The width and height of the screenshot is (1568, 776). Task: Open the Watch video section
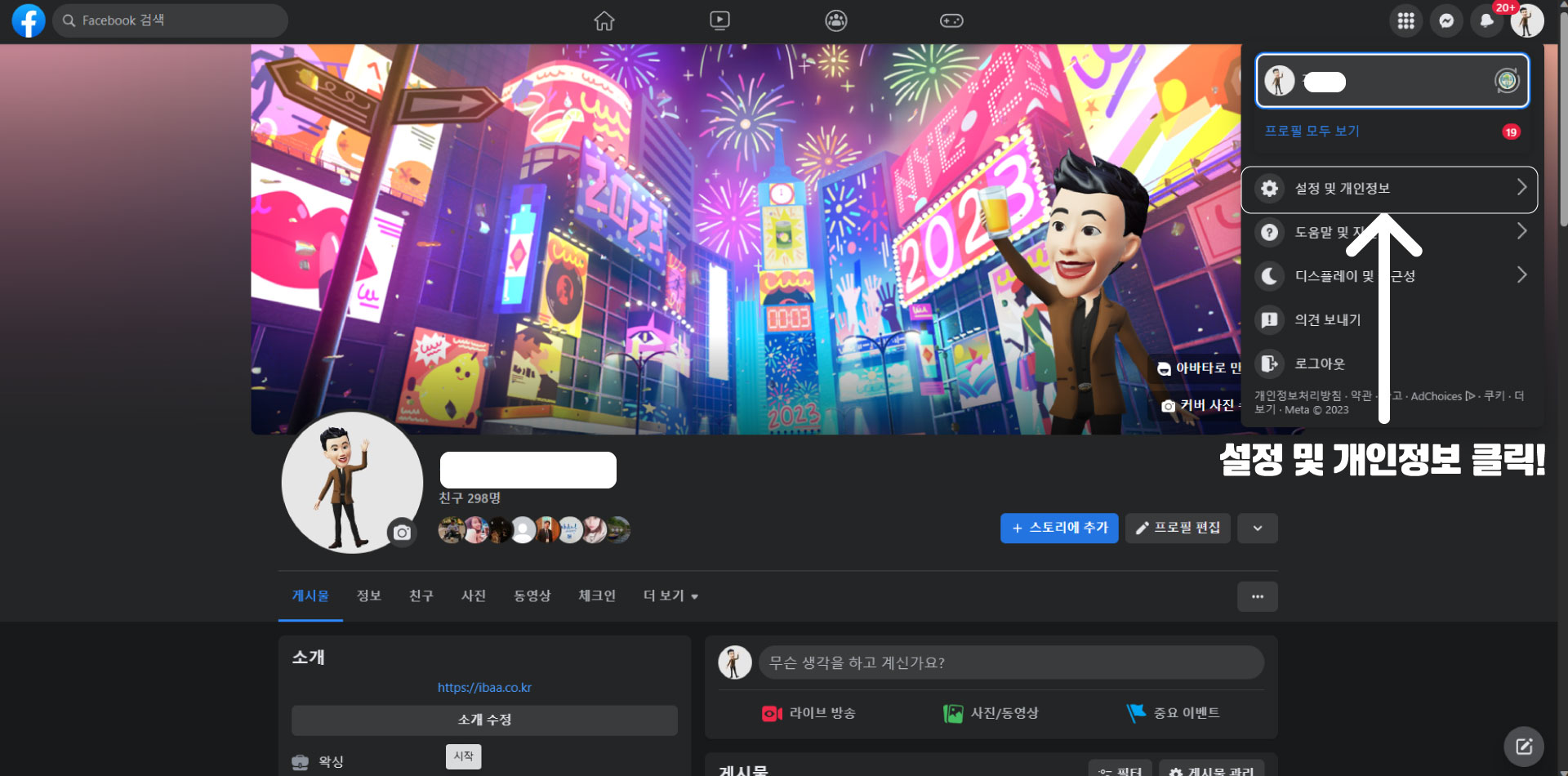click(719, 20)
